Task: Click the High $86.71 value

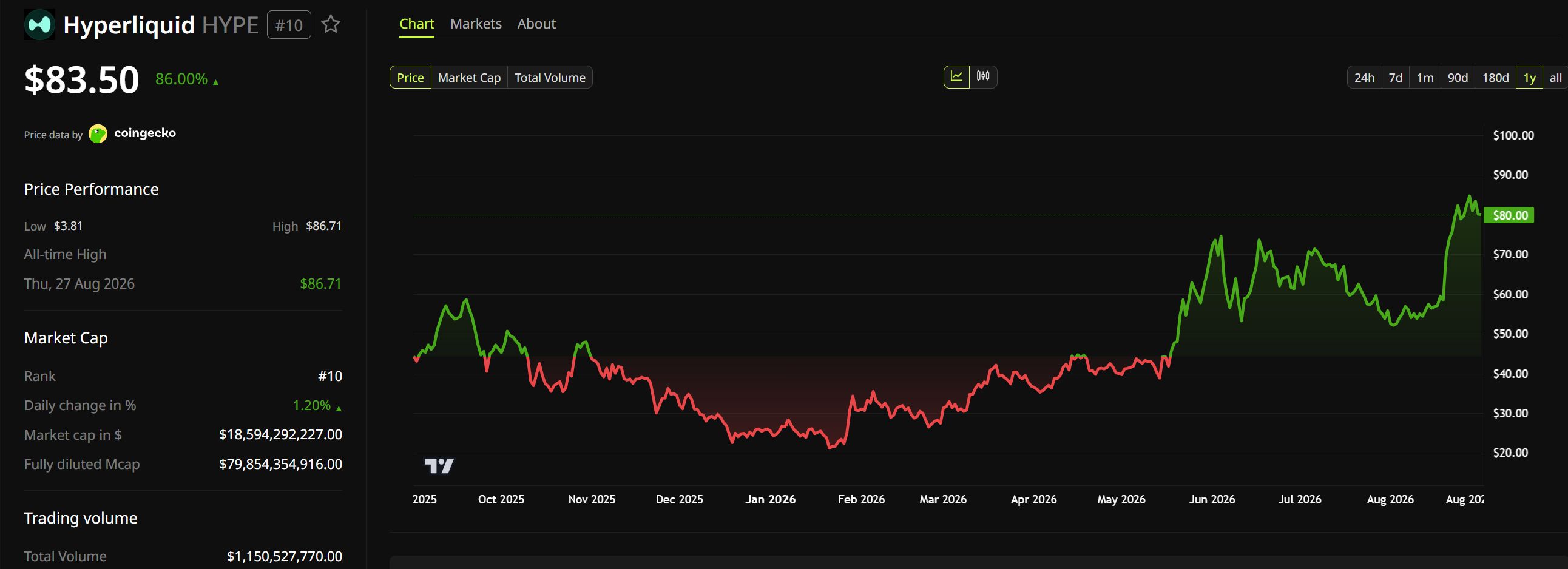Action: click(x=323, y=226)
